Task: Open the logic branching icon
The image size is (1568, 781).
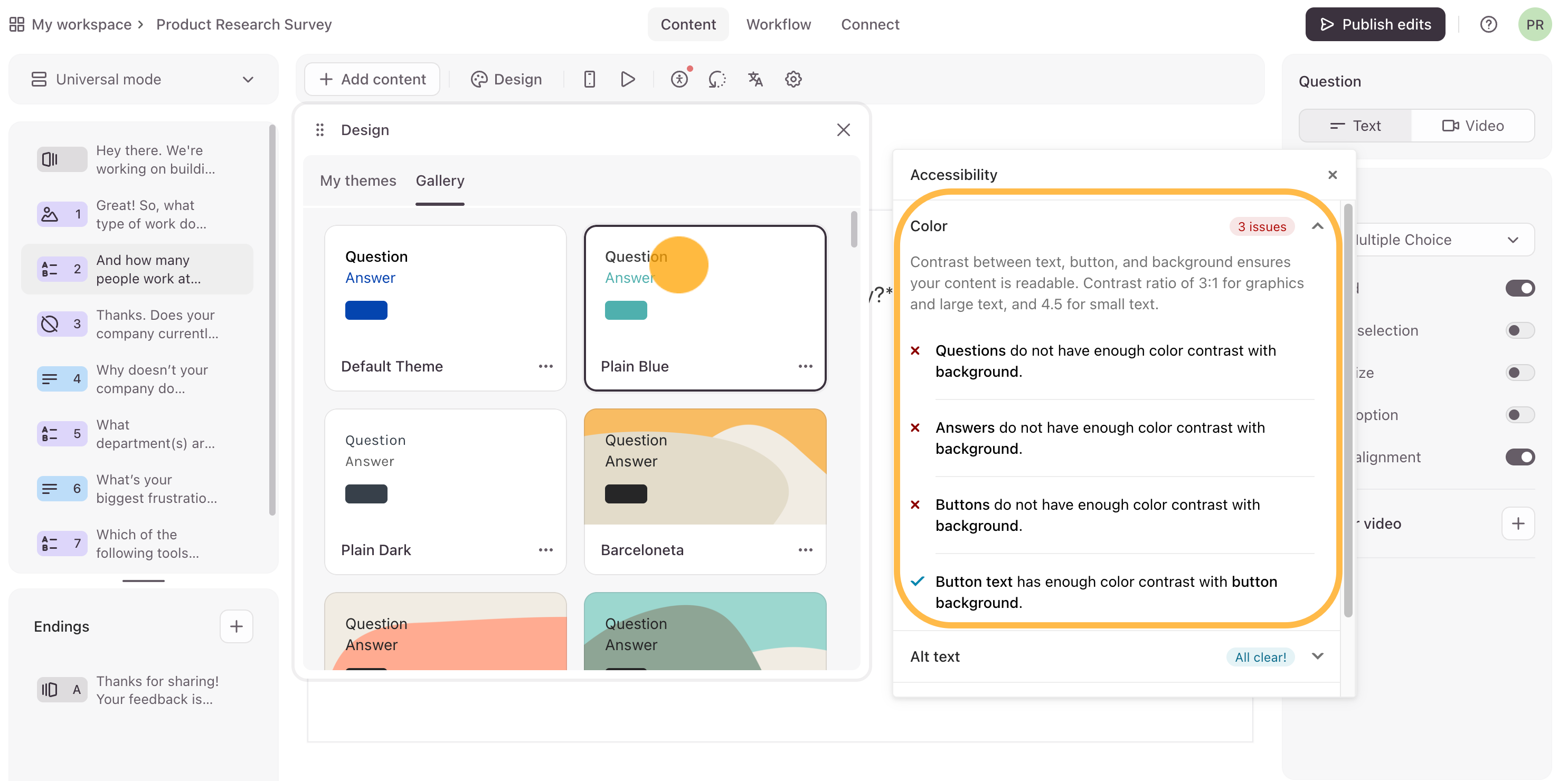Action: click(717, 79)
